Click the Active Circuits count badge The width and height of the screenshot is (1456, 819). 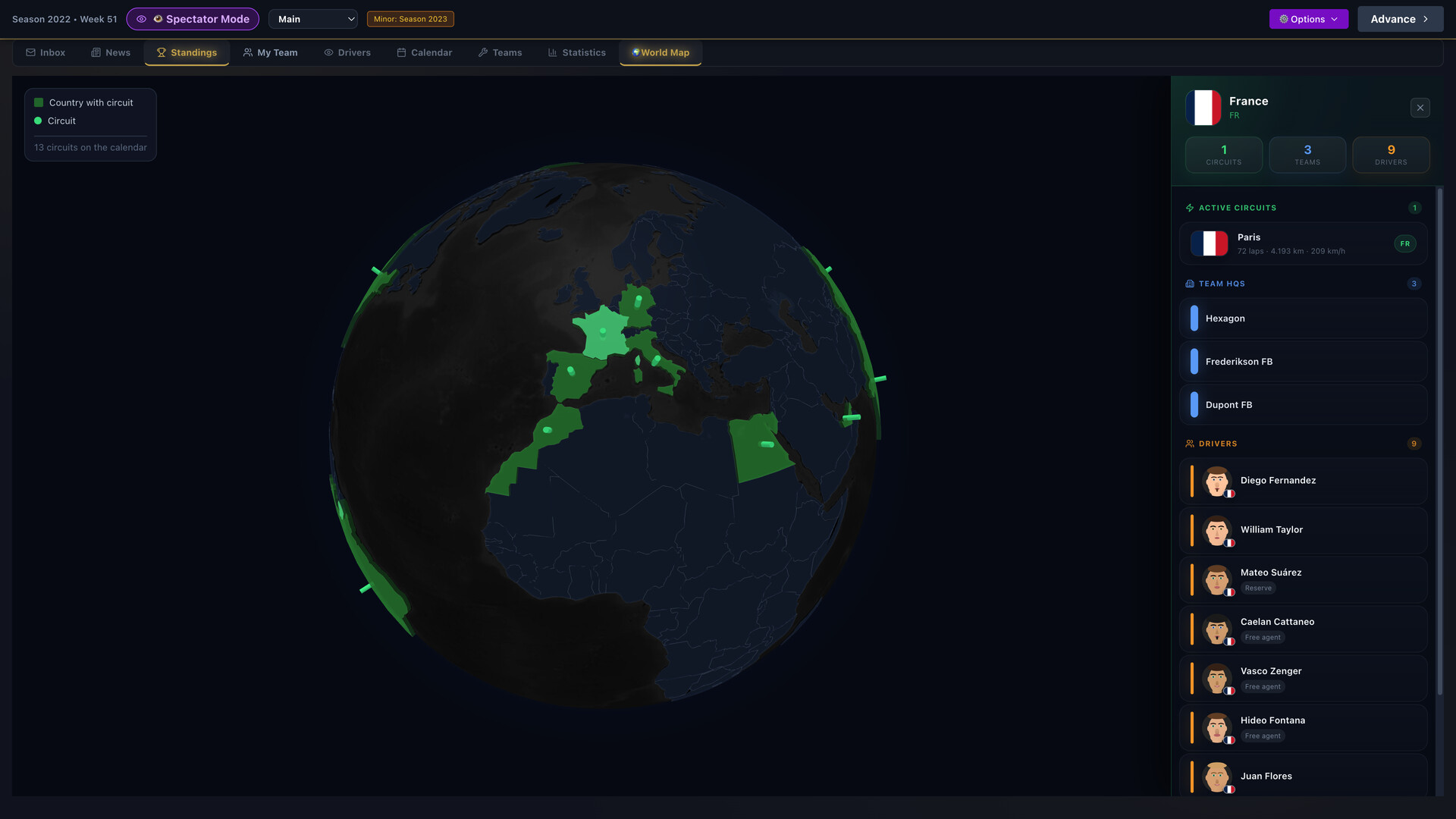pos(1414,208)
